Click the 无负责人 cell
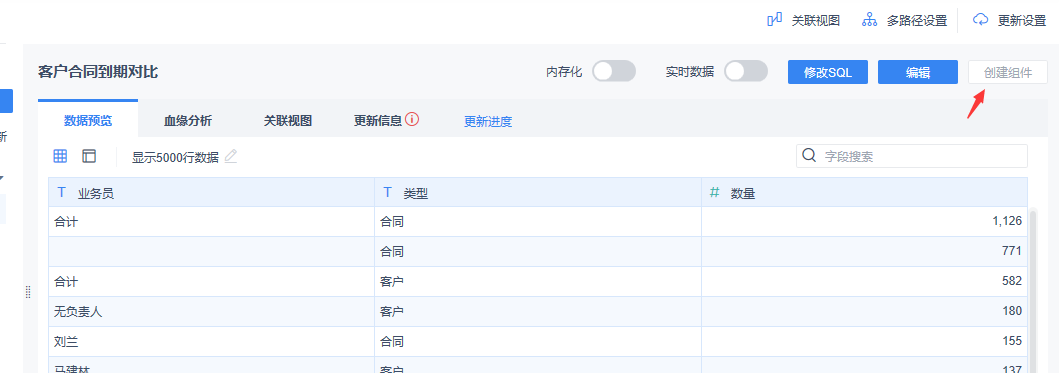This screenshot has height=373, width=1059. tap(211, 312)
